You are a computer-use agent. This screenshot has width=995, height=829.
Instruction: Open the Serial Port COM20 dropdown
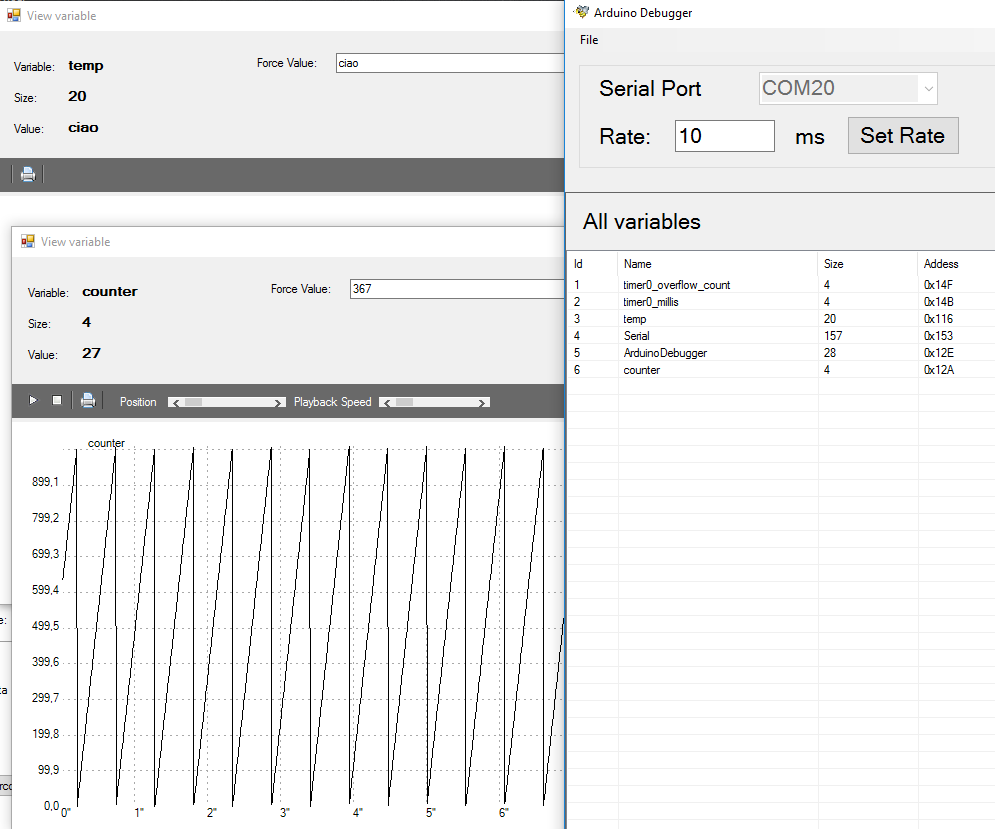coord(929,88)
